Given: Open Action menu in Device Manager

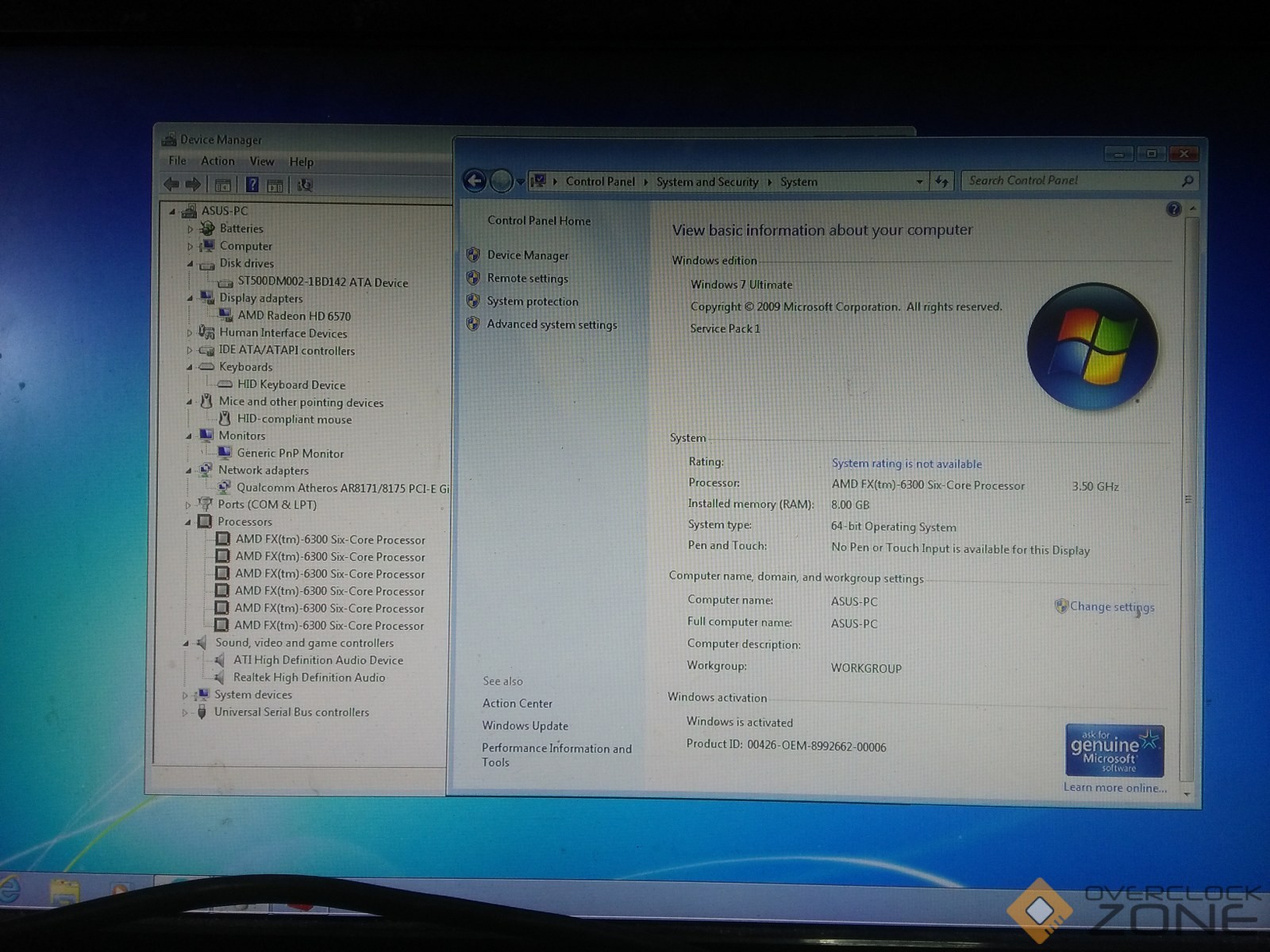Looking at the screenshot, I should (217, 161).
